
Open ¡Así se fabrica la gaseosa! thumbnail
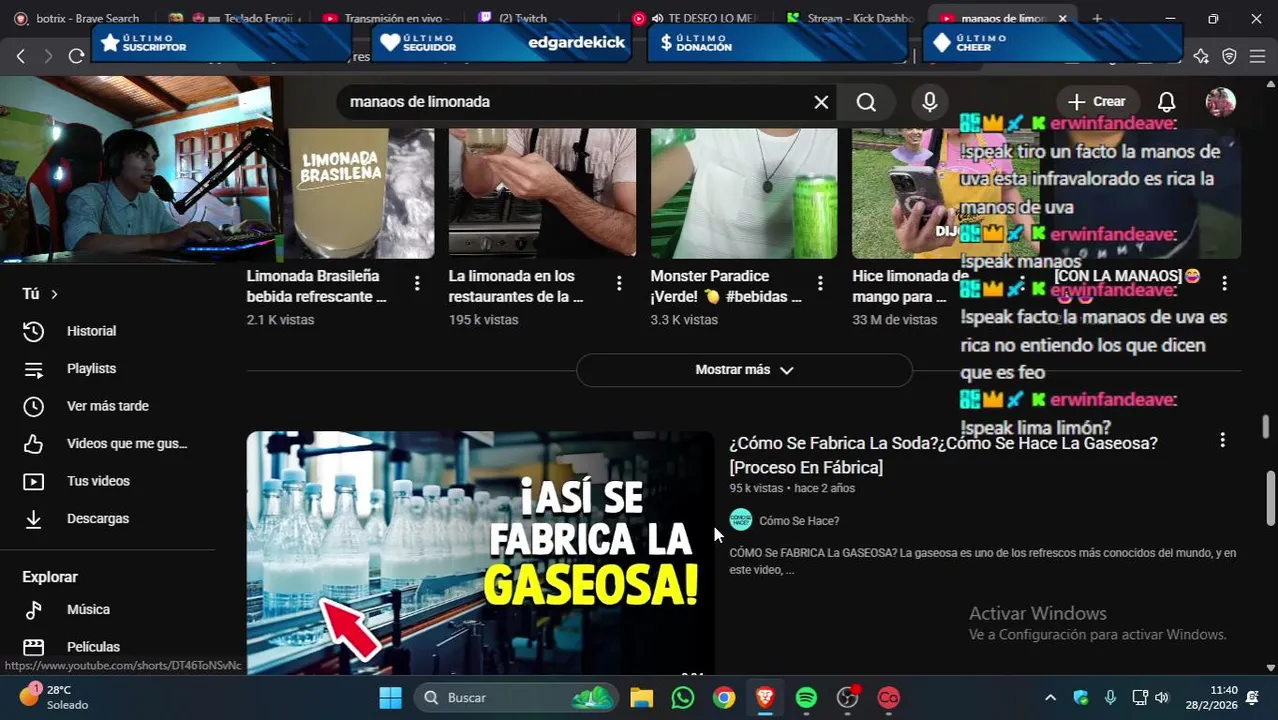[480, 552]
